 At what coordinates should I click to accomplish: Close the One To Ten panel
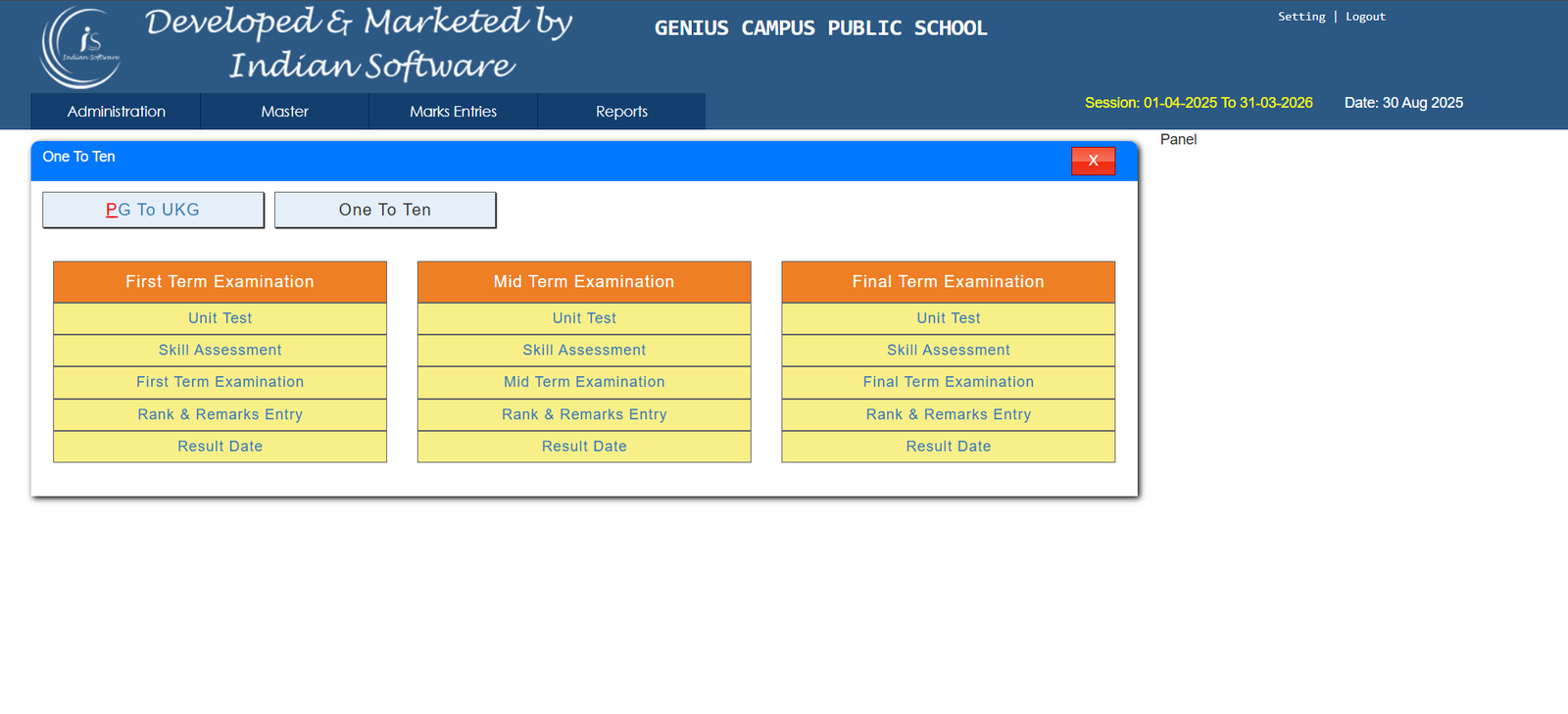[x=1093, y=161]
